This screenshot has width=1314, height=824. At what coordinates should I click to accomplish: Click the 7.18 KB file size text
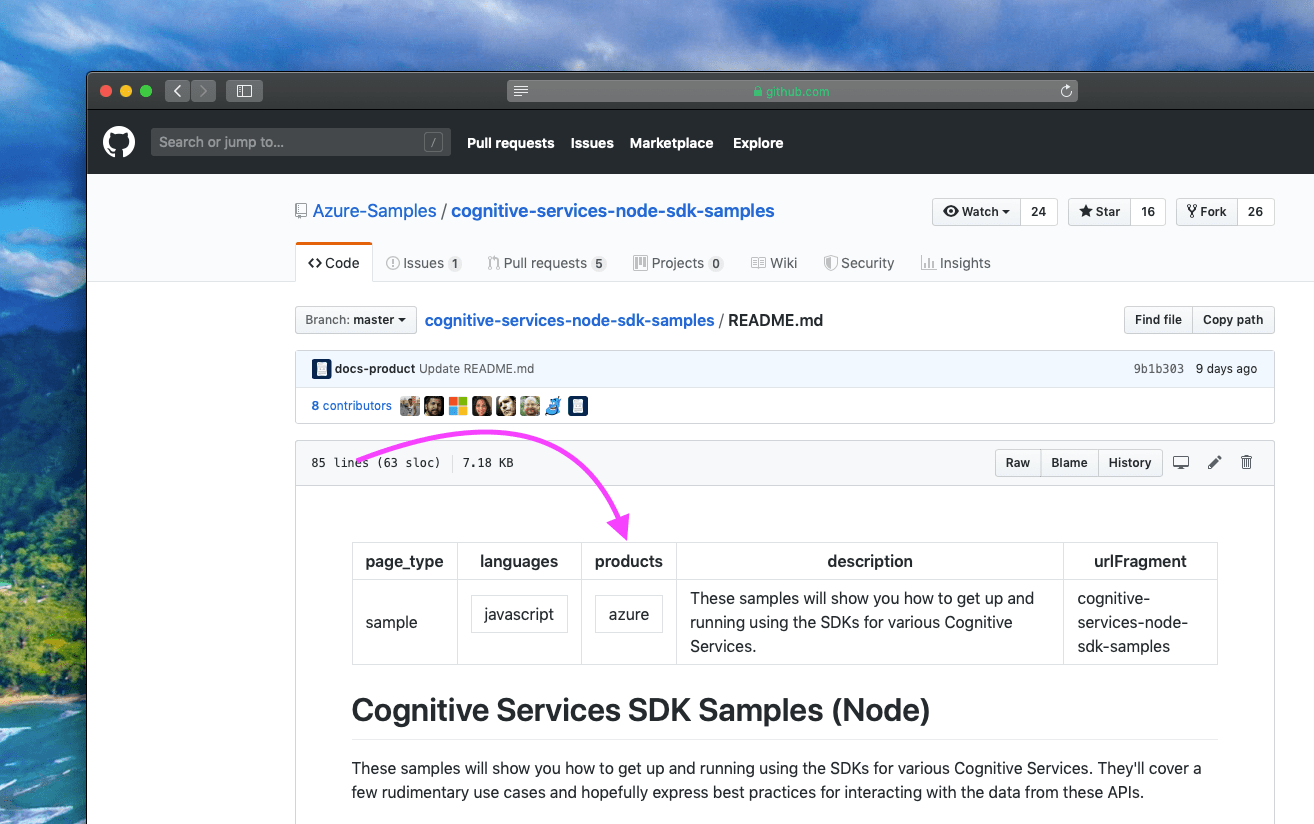click(x=488, y=463)
